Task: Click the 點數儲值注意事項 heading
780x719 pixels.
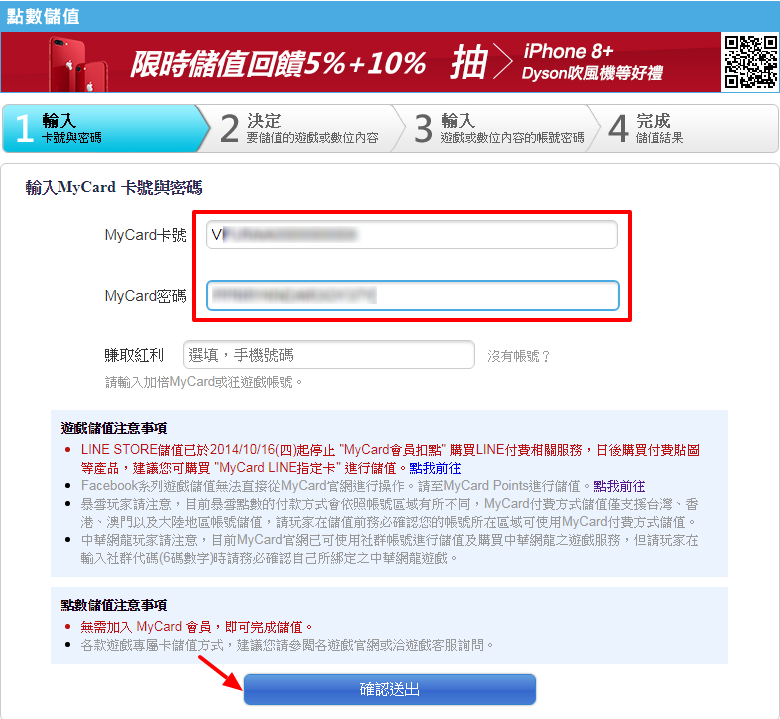Action: click(x=114, y=605)
